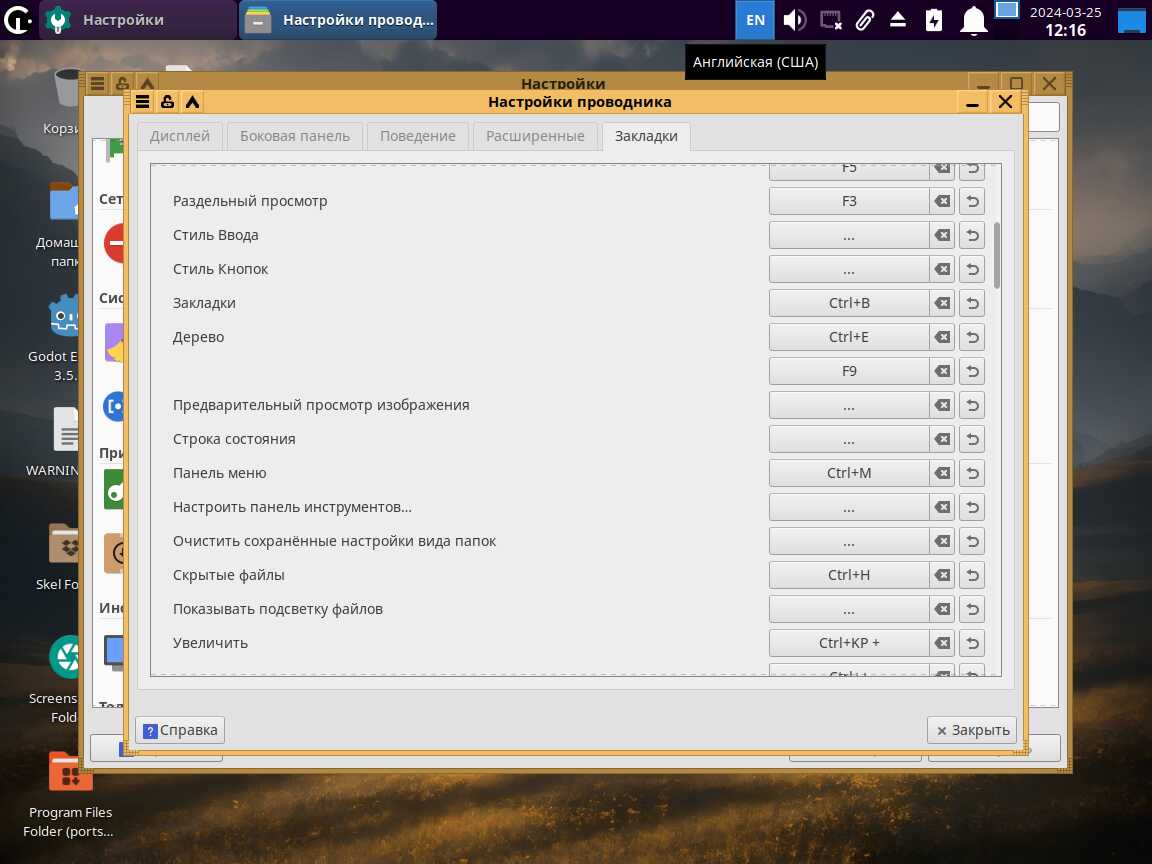
Task: Click the Закрыть button
Action: point(972,730)
